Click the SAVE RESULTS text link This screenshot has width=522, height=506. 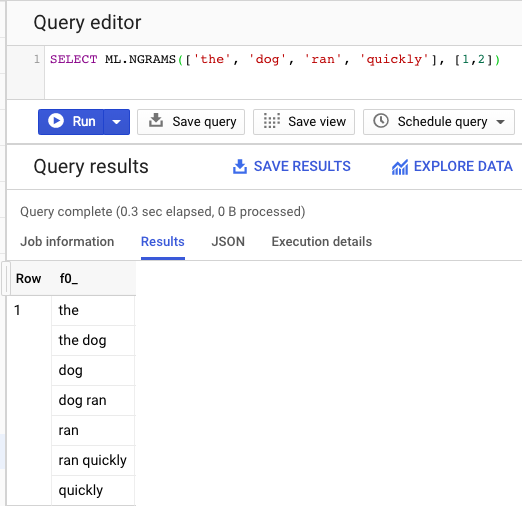click(302, 166)
